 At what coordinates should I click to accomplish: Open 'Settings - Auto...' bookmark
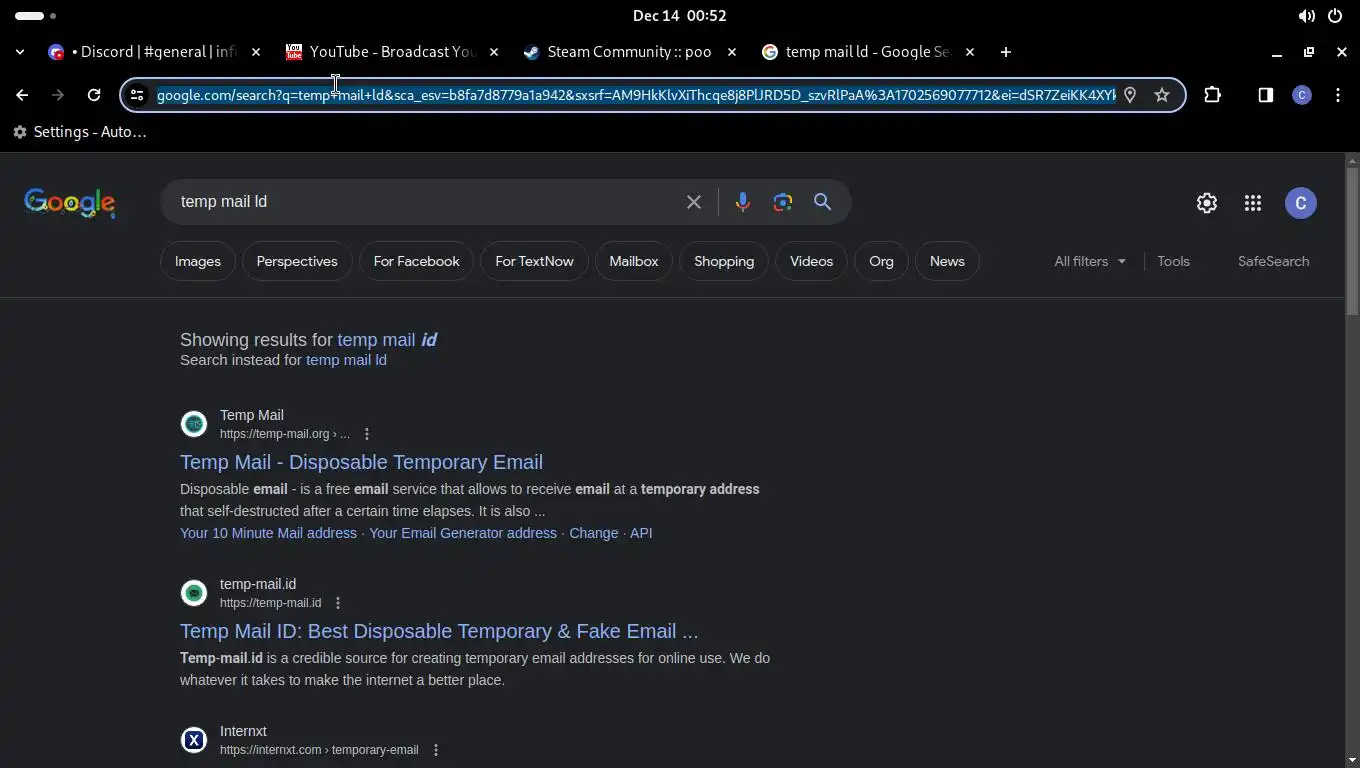[x=80, y=132]
